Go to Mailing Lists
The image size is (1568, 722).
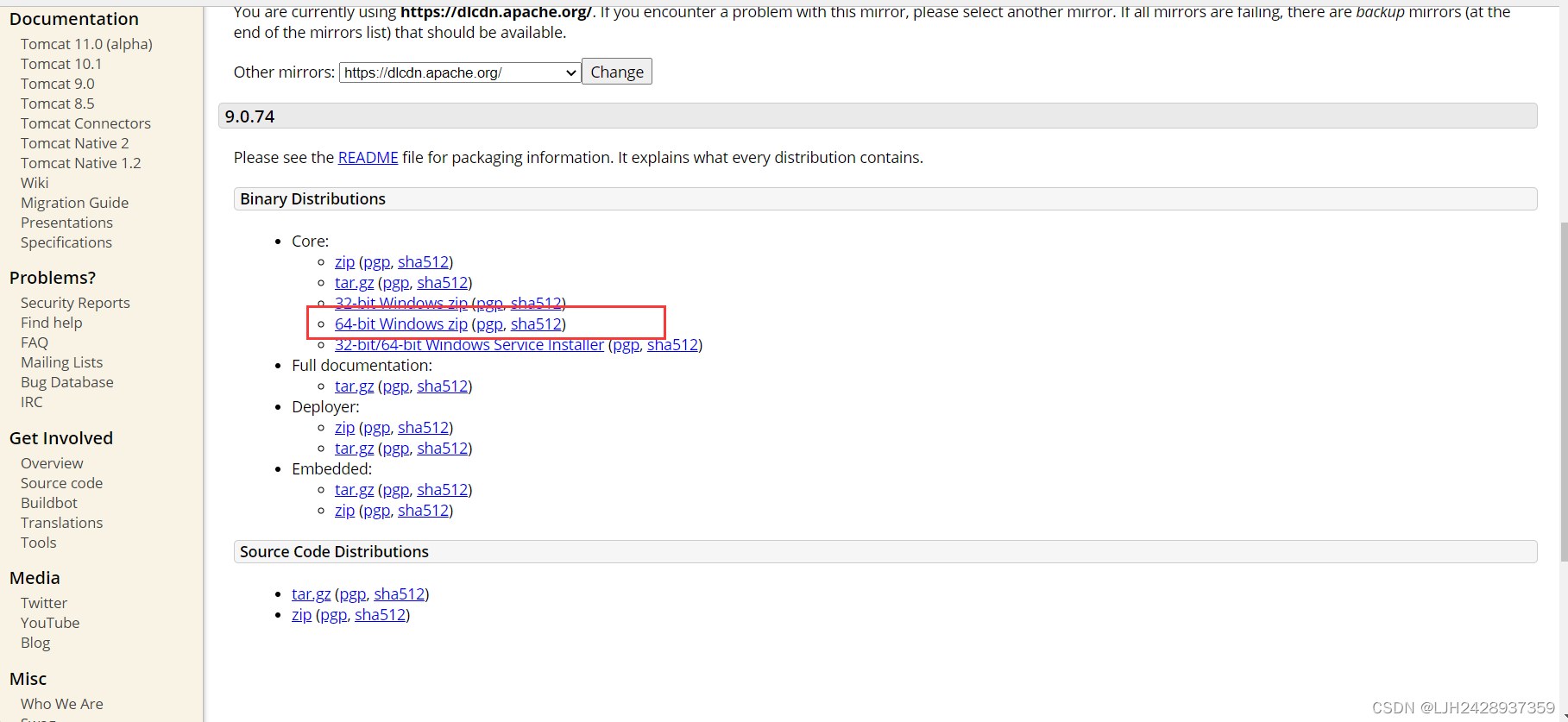pyautogui.click(x=62, y=362)
